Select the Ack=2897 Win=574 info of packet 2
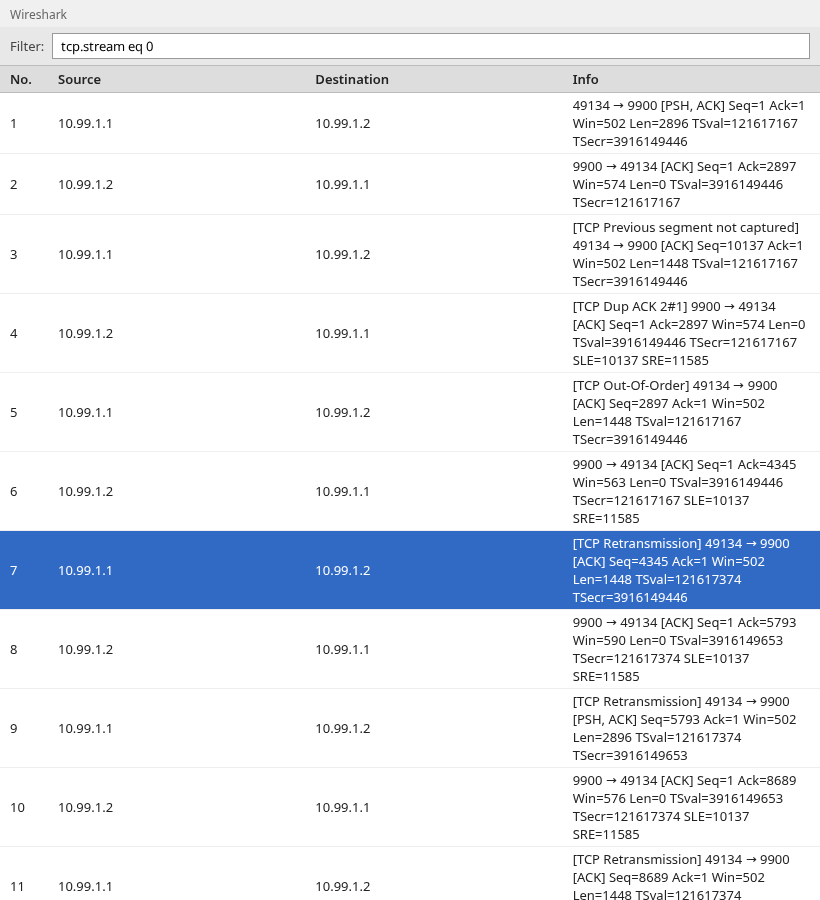The height and width of the screenshot is (900, 820). (x=685, y=184)
